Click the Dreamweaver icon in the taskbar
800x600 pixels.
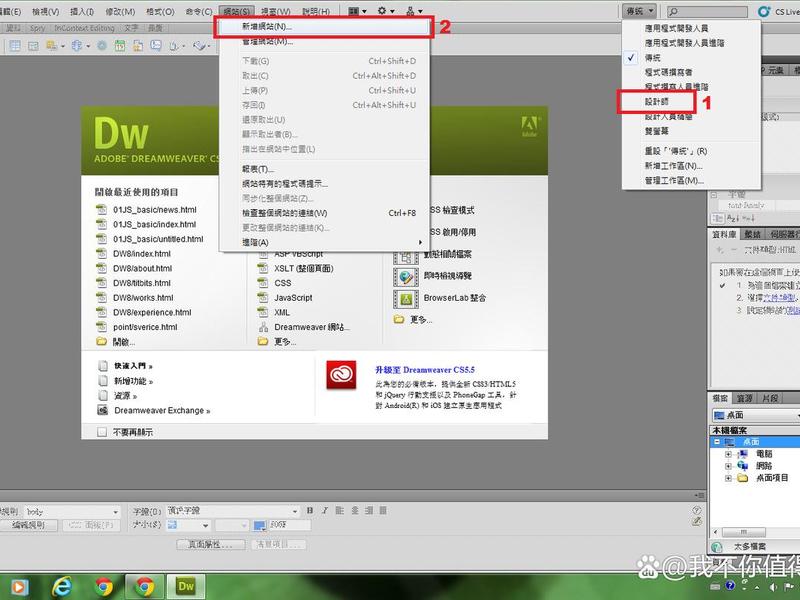186,587
